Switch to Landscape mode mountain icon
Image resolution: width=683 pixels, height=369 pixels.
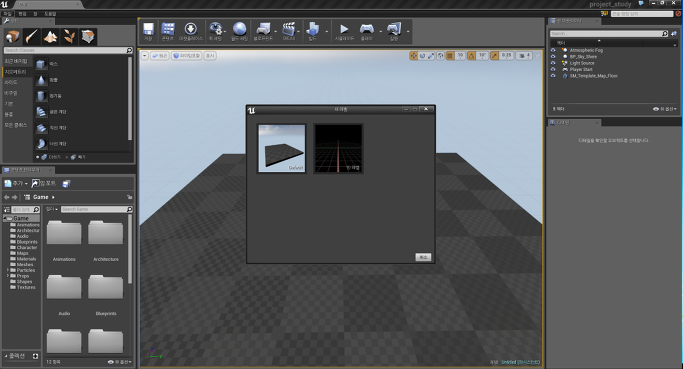(x=51, y=37)
